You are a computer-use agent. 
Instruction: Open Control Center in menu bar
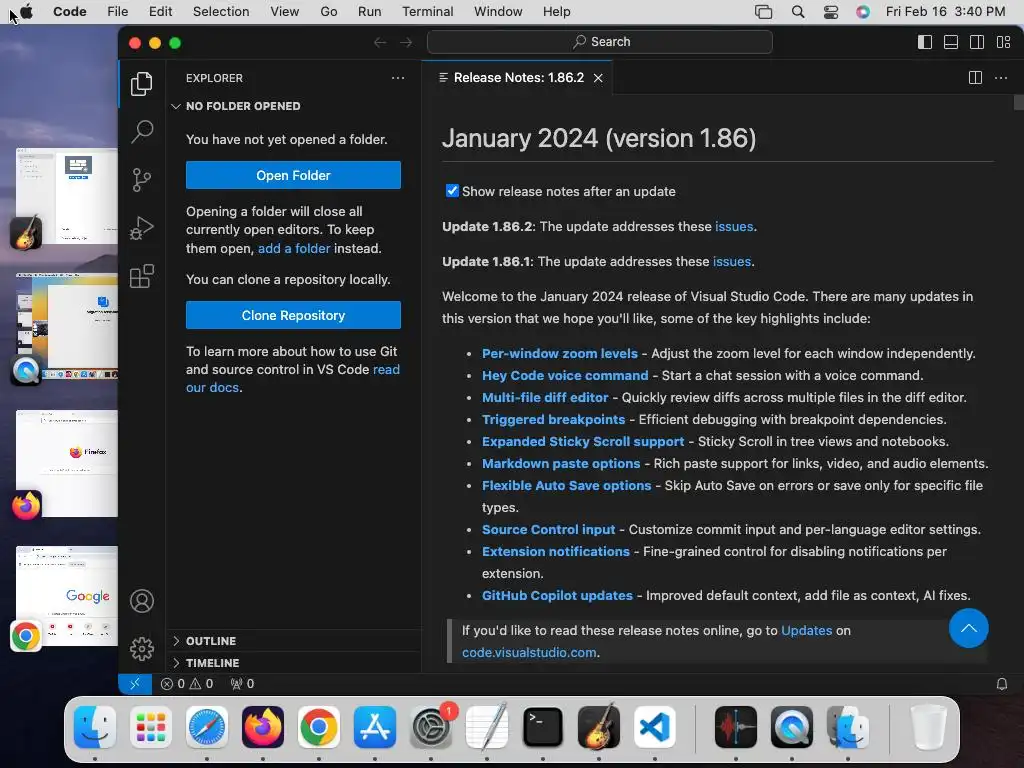click(831, 12)
